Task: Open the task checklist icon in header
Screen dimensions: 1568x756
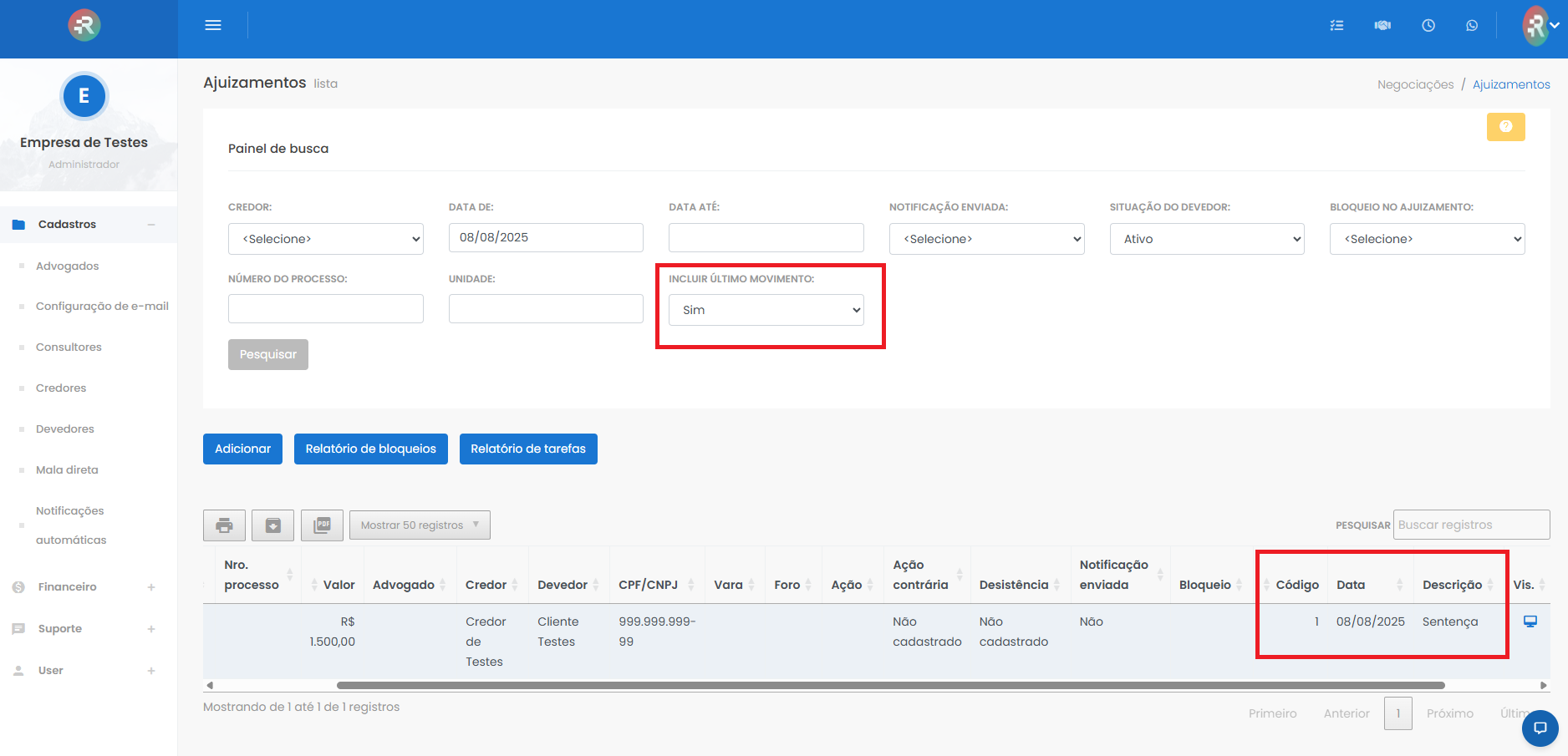Action: click(1336, 25)
